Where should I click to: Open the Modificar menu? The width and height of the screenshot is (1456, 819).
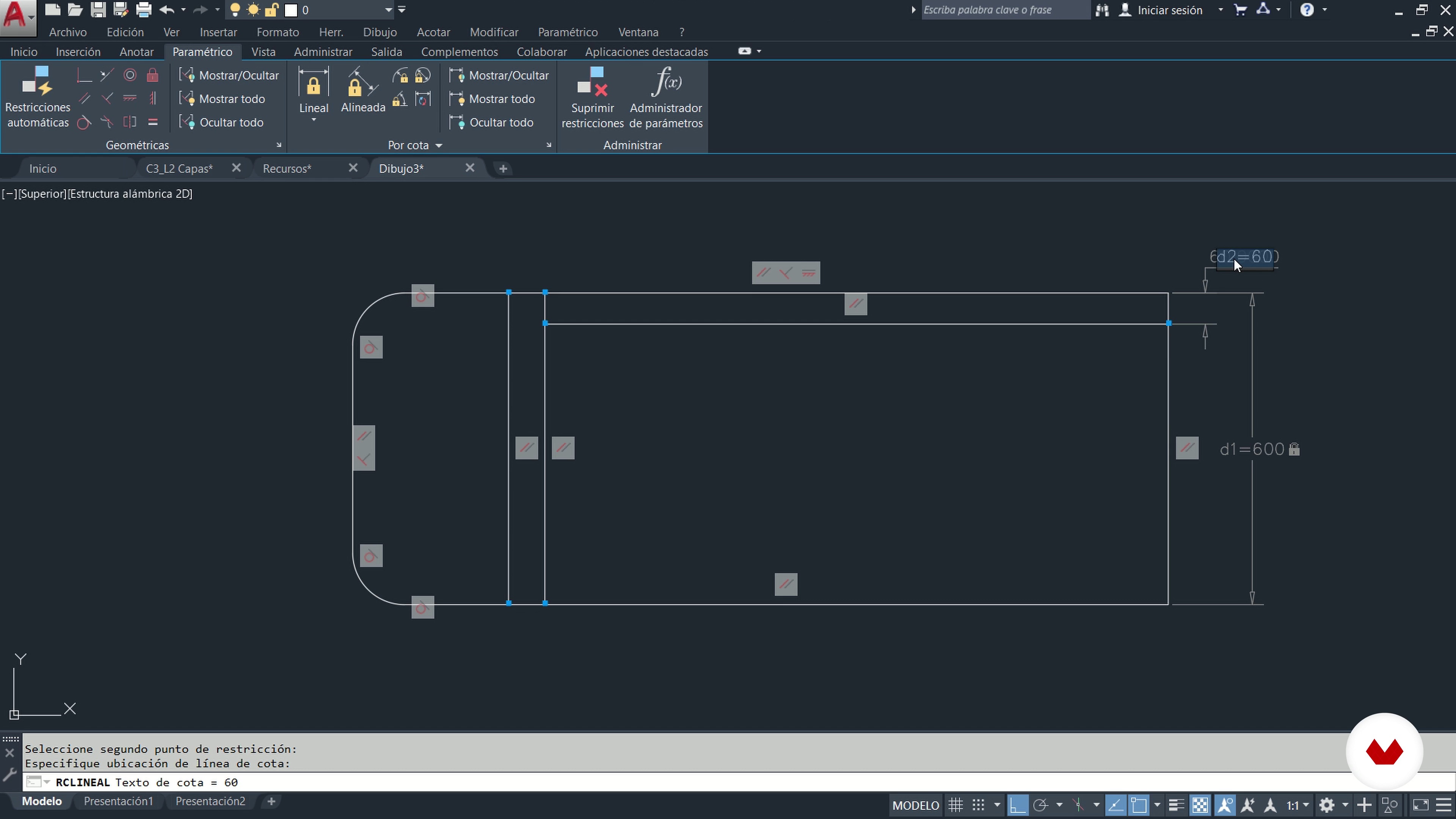pos(493,32)
